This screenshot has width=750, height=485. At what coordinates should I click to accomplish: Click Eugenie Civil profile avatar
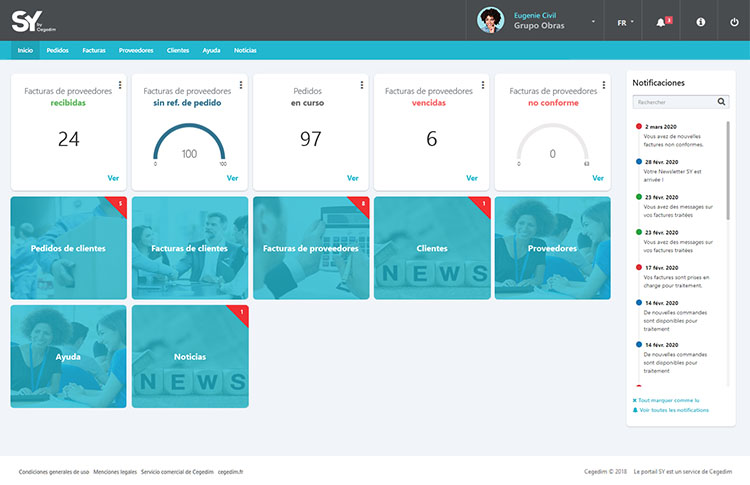491,20
